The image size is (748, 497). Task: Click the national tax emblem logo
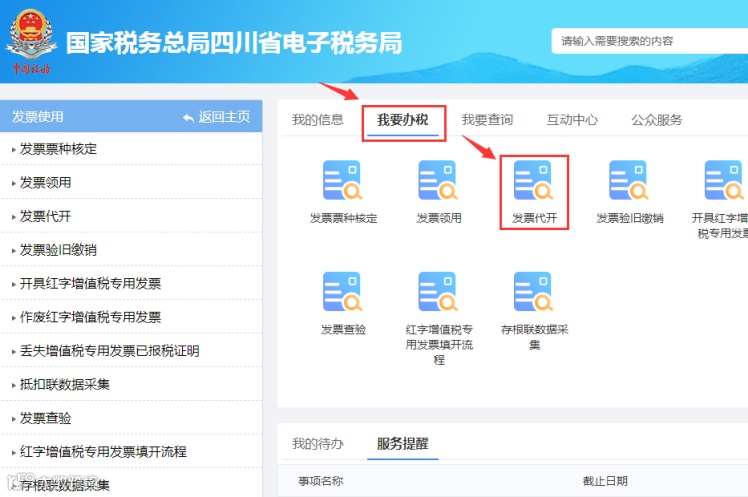click(x=31, y=41)
